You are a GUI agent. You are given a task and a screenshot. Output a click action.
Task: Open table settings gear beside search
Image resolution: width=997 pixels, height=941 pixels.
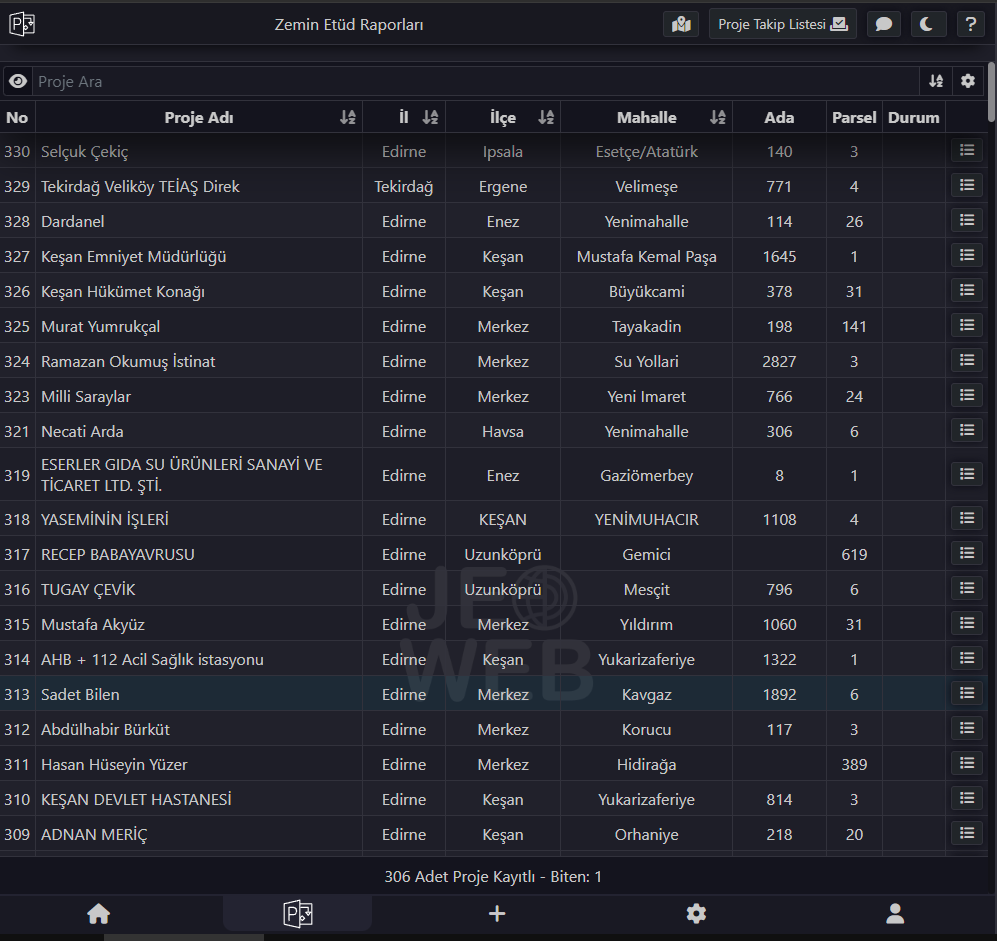(967, 81)
